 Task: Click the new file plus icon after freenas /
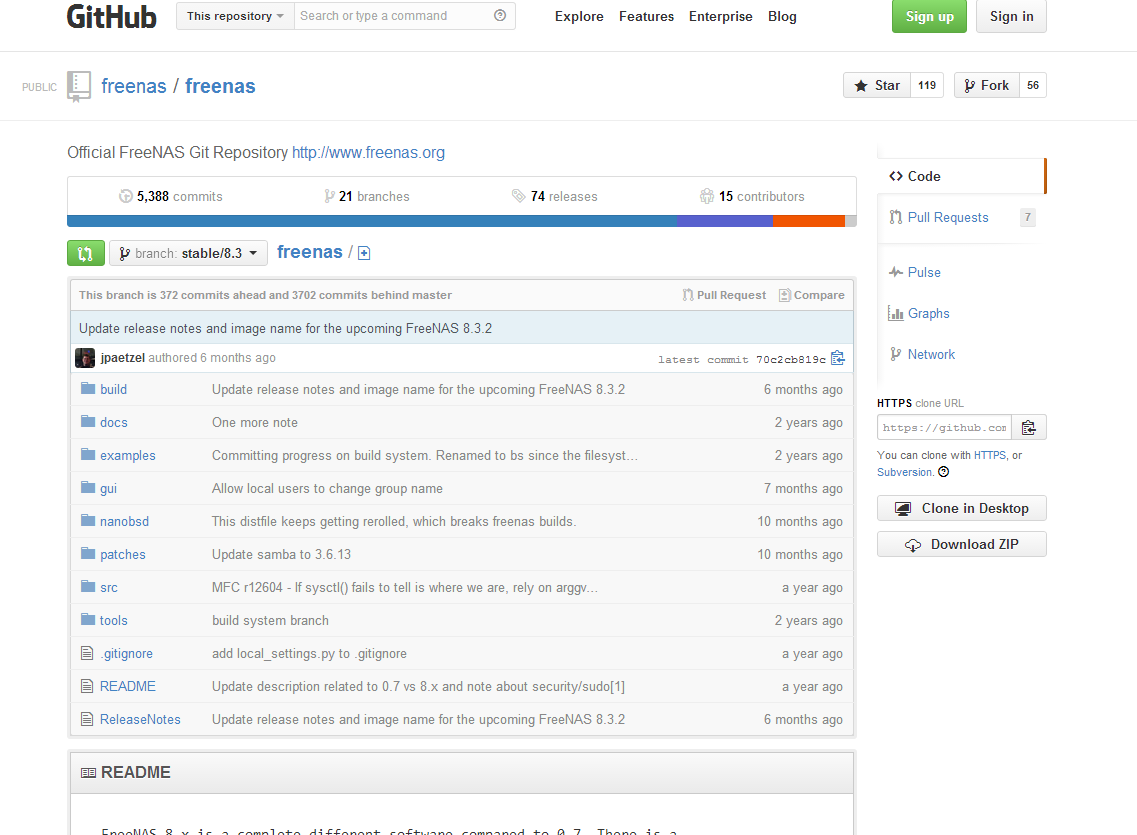pos(364,253)
